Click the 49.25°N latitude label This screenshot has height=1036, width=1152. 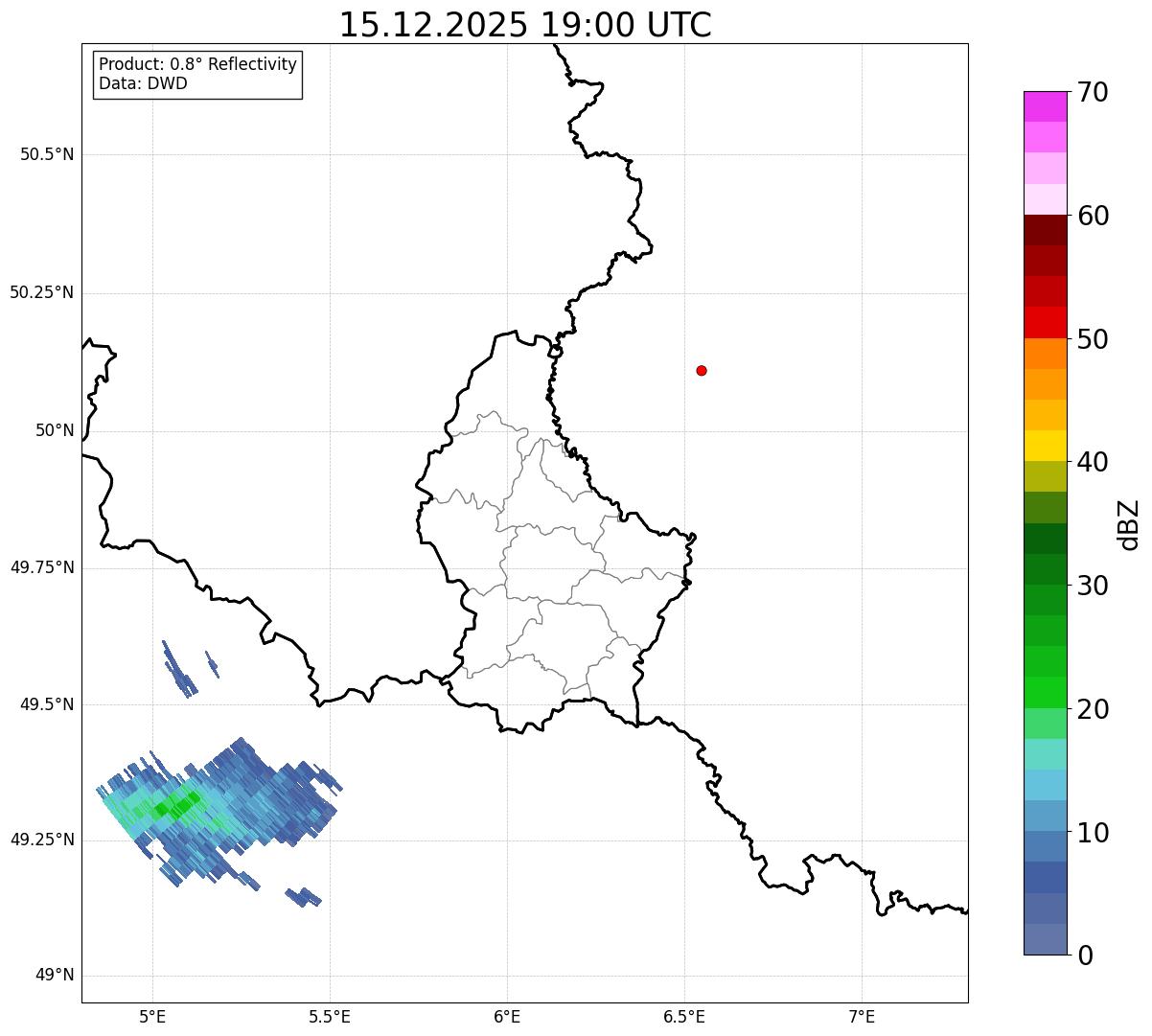[42, 840]
